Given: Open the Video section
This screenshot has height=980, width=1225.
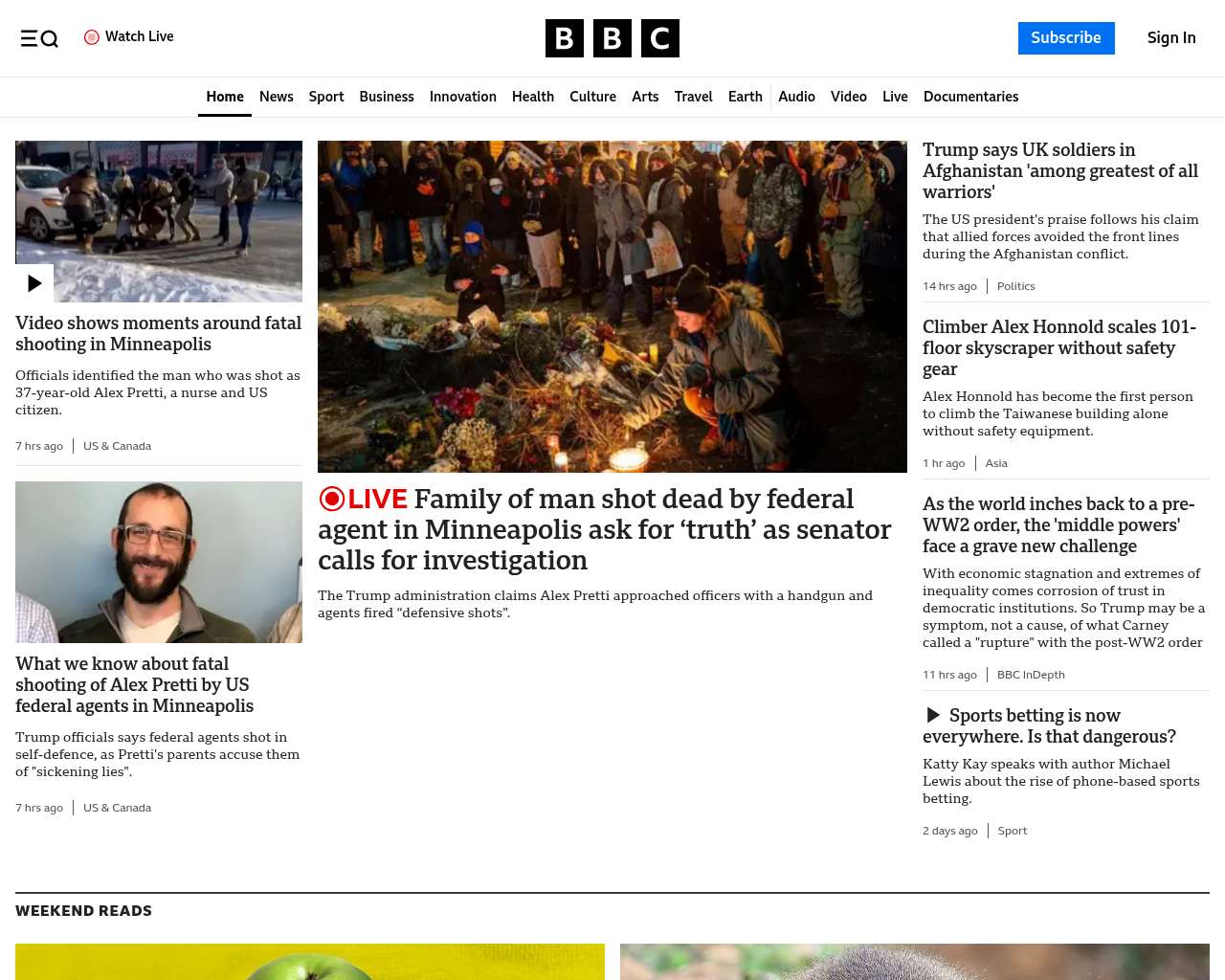Looking at the screenshot, I should [x=849, y=97].
